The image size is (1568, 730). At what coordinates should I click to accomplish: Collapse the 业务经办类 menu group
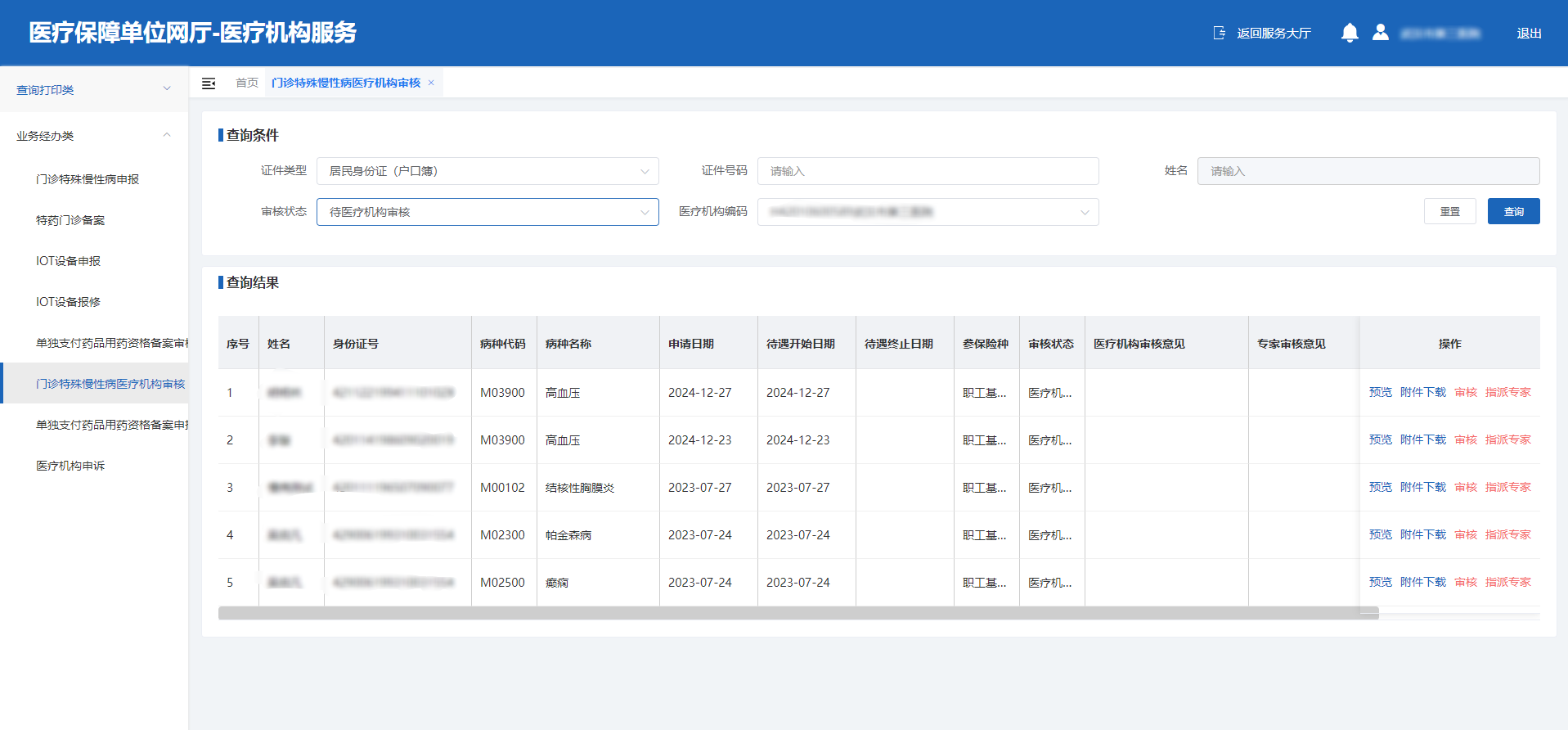94,135
